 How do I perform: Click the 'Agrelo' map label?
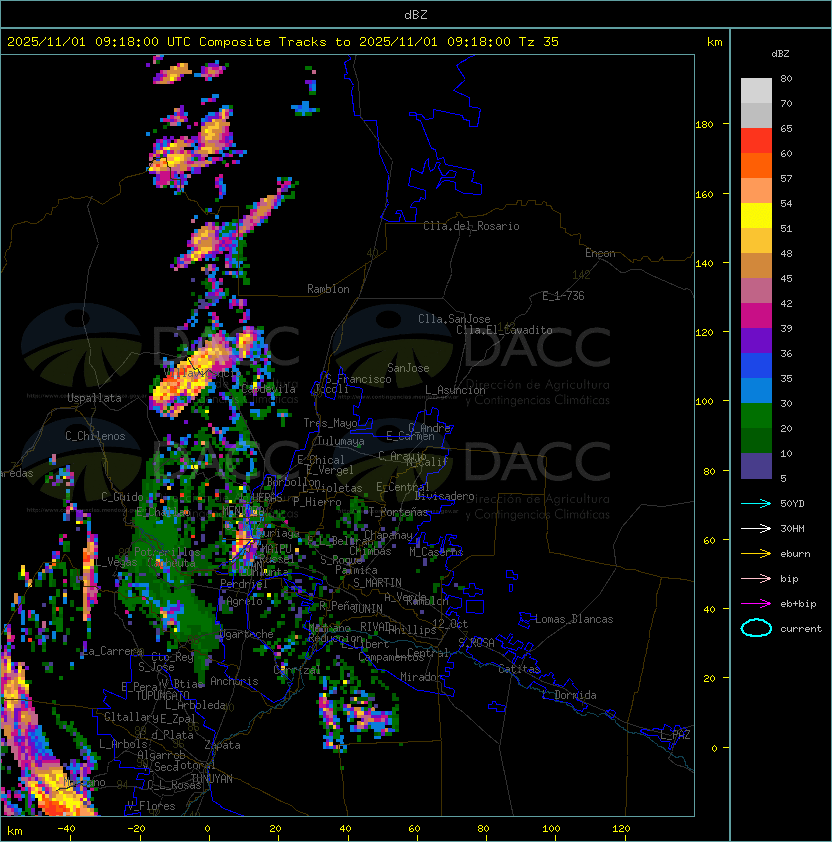click(x=245, y=601)
